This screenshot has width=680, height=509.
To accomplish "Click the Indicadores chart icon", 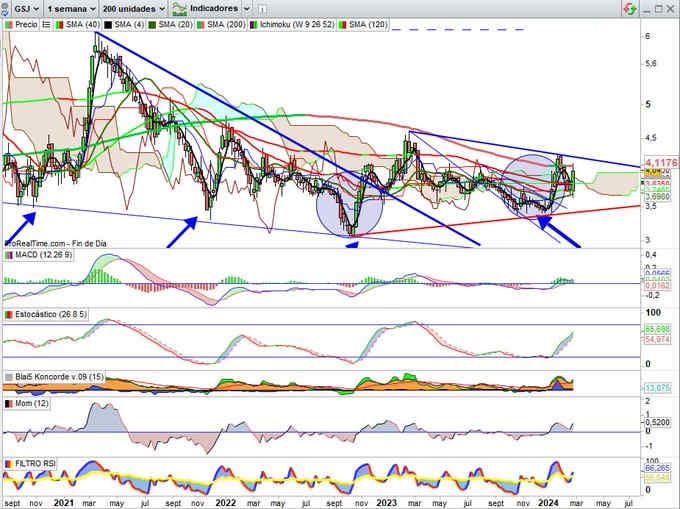I will coord(180,7).
